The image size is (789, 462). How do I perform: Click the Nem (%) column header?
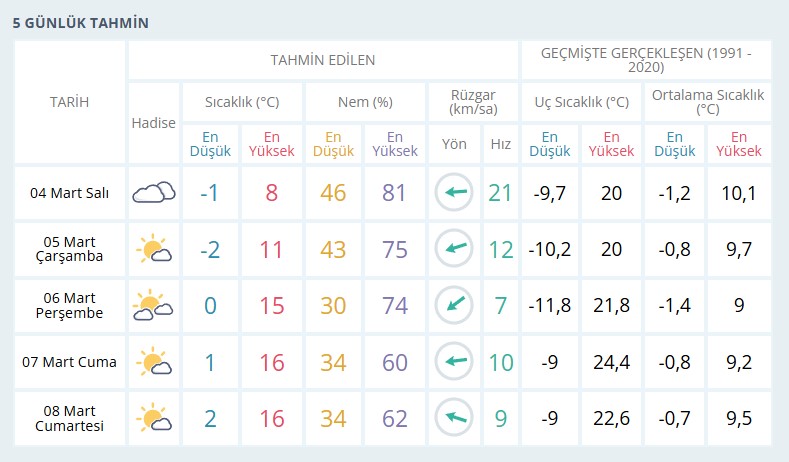point(365,102)
